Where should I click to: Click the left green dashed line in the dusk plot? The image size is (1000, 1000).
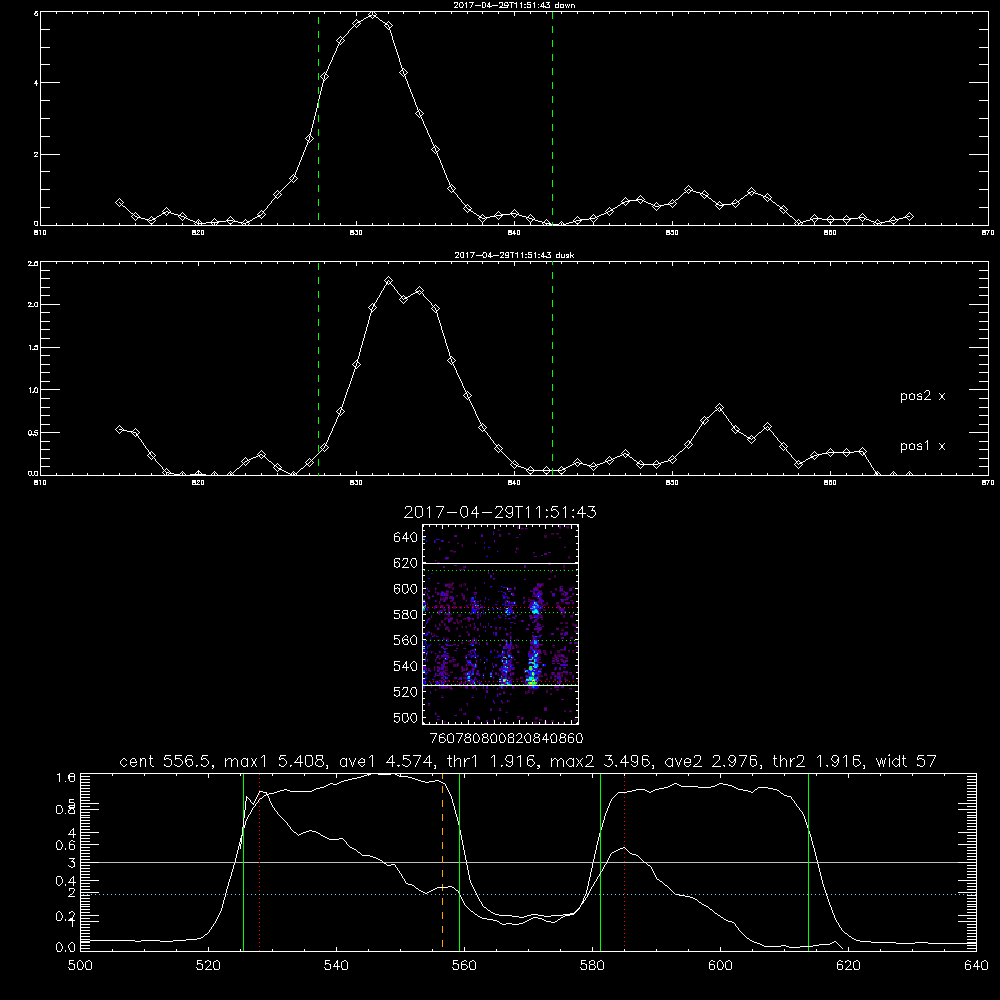(x=318, y=369)
